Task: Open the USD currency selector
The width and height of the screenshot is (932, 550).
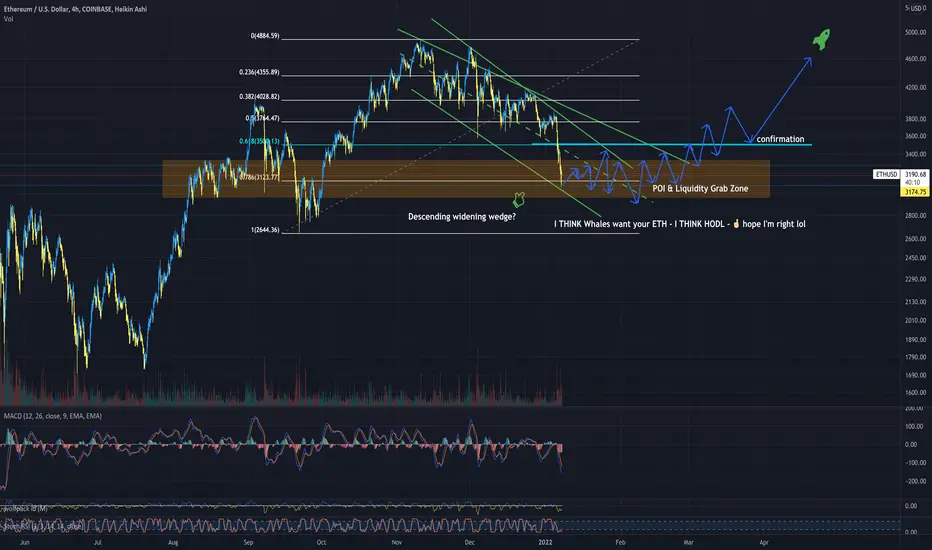Action: click(915, 8)
